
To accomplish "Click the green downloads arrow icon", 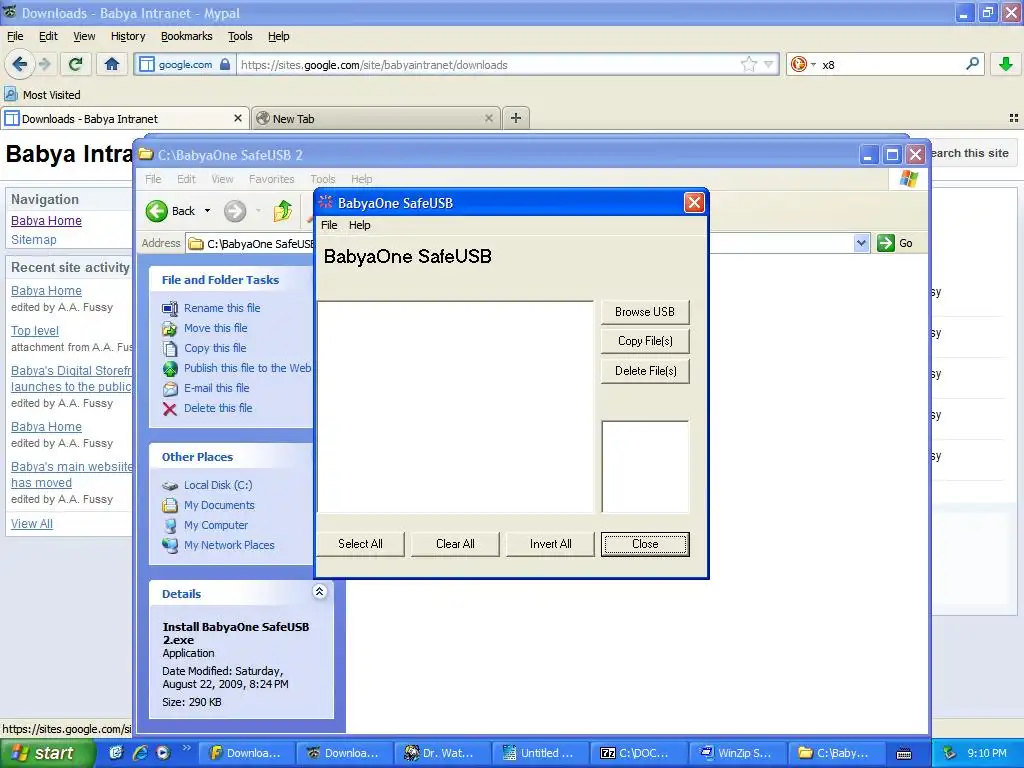I will coord(1005,64).
